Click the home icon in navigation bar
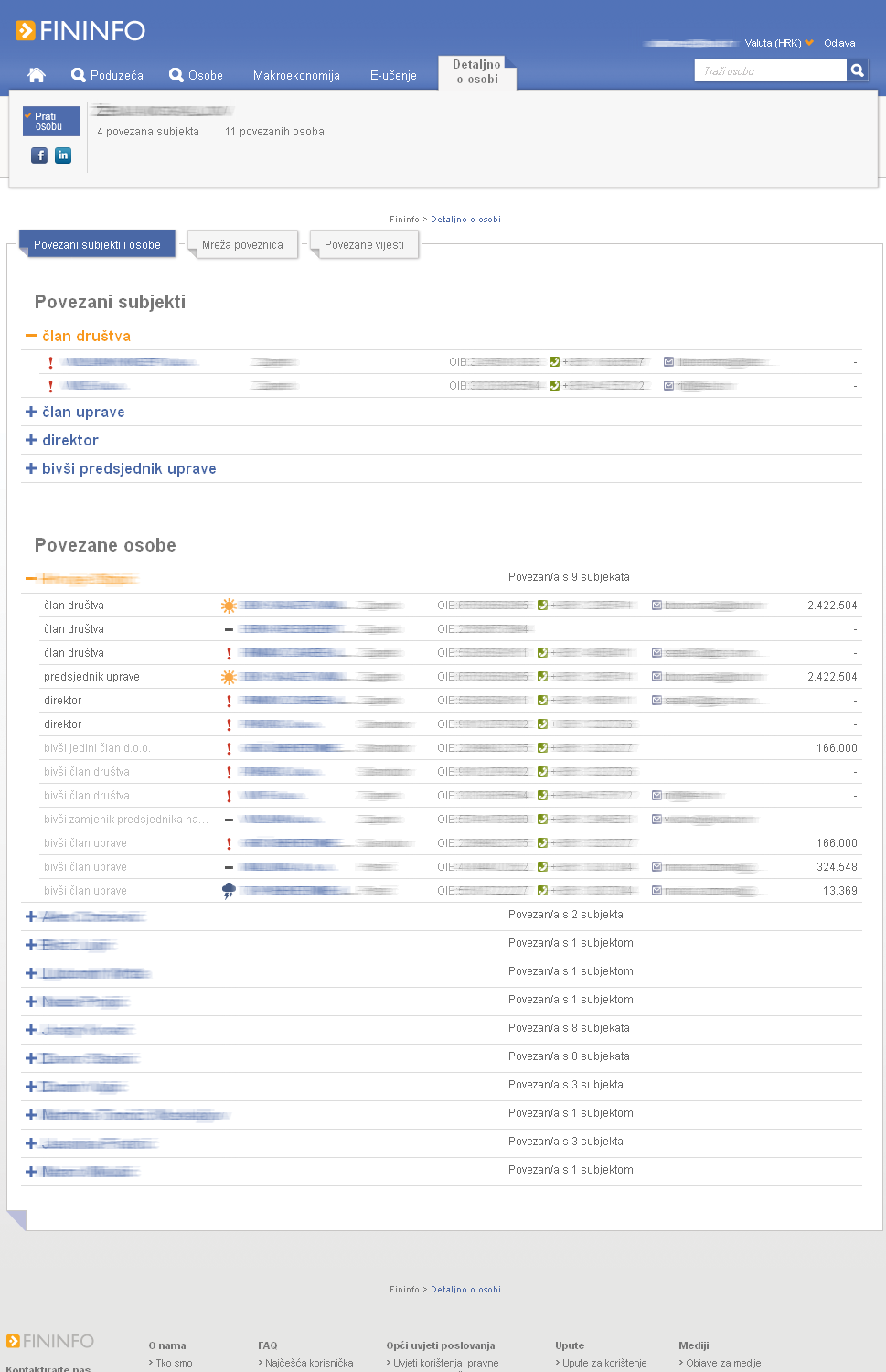 (37, 75)
